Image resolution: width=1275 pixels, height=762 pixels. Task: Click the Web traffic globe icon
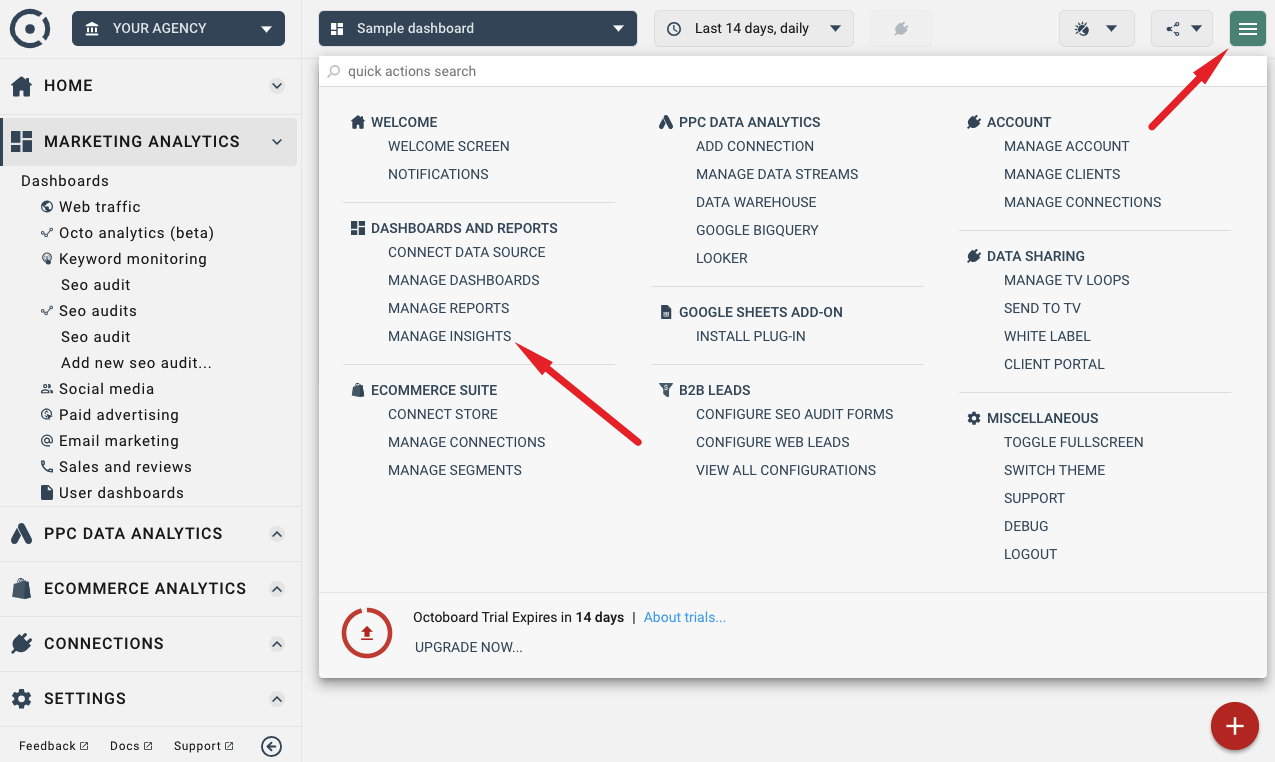tap(47, 207)
